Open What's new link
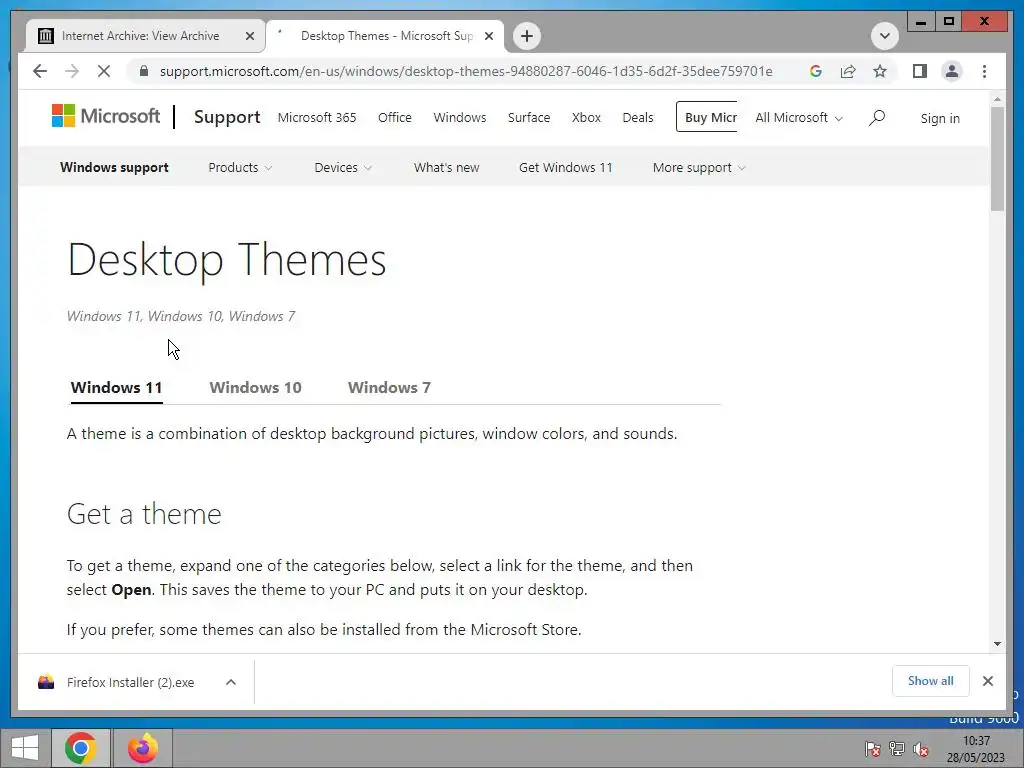The width and height of the screenshot is (1024, 768). click(x=447, y=167)
